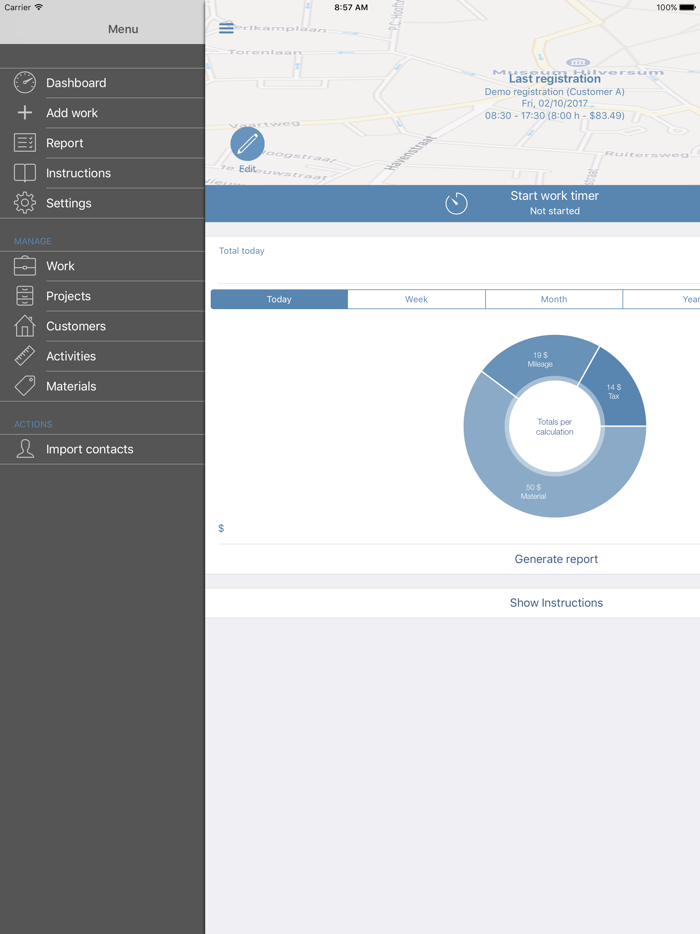Screen dimensions: 700x934
Task: Tap the Not started timer status
Action: 555,211
